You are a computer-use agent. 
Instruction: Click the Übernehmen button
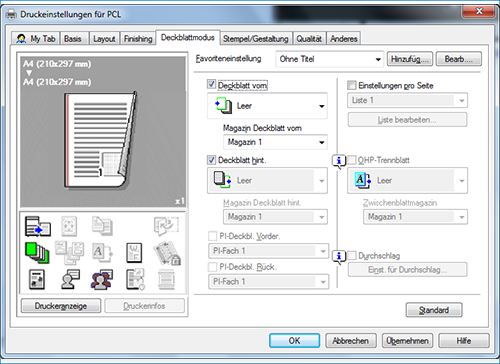[407, 341]
